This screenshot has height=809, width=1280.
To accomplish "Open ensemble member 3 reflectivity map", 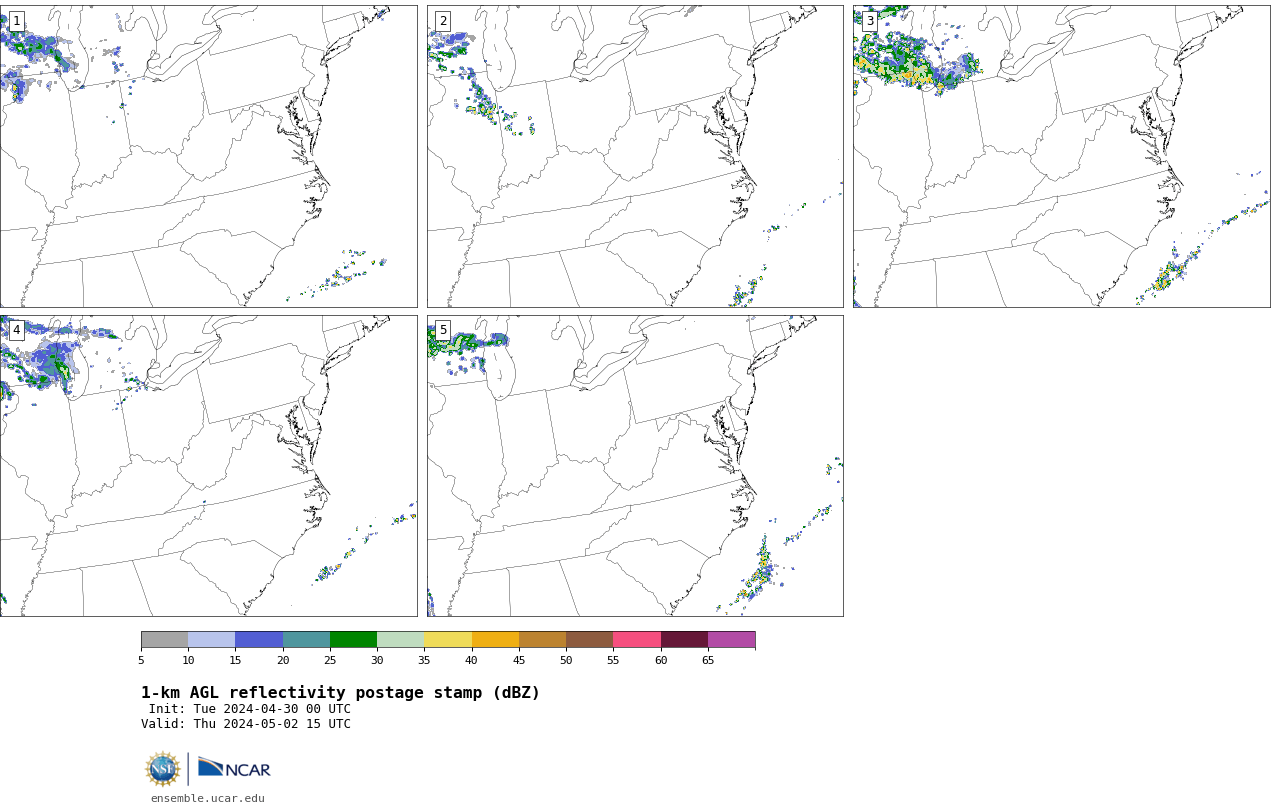I will (x=1061, y=156).
